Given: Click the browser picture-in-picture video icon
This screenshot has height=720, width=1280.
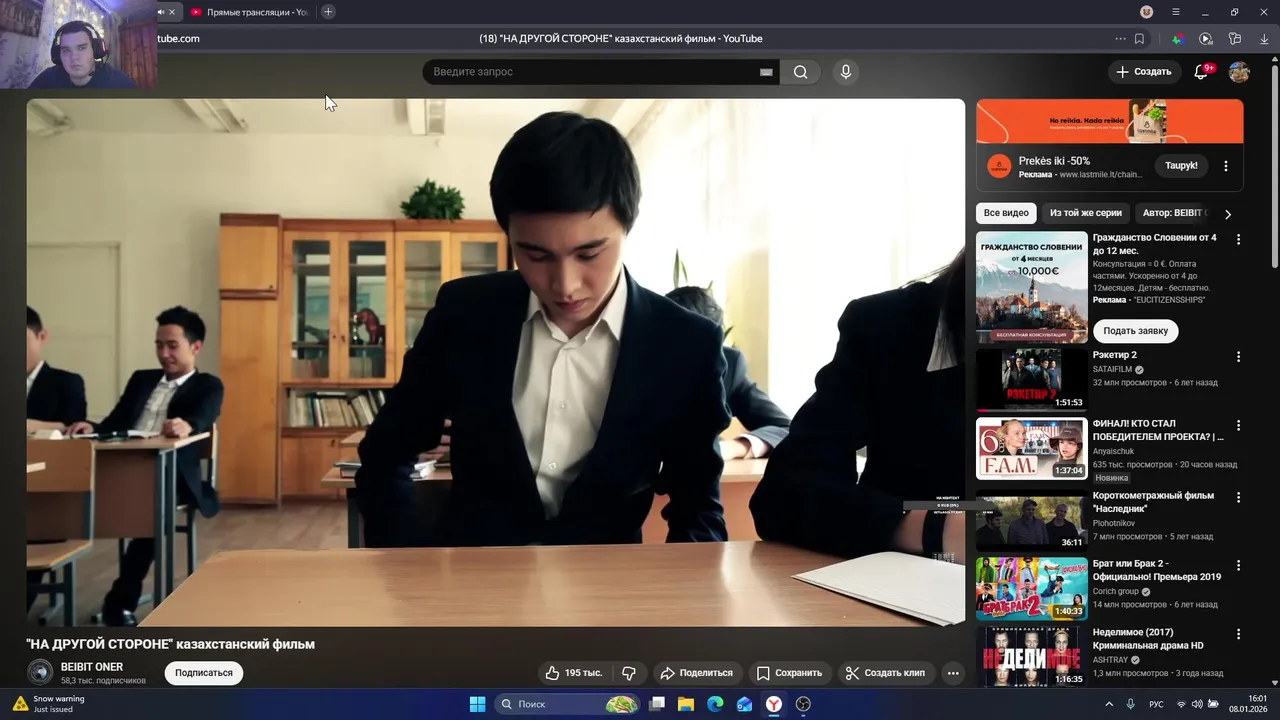Looking at the screenshot, I should click(1205, 39).
